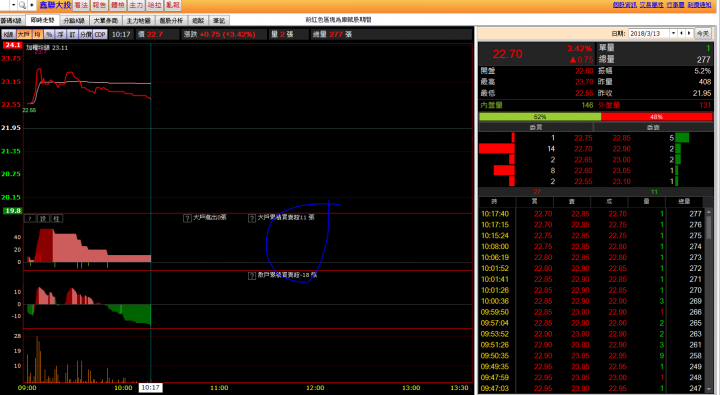Open the 到價通知 link
The image size is (720, 395).
[x=699, y=5]
